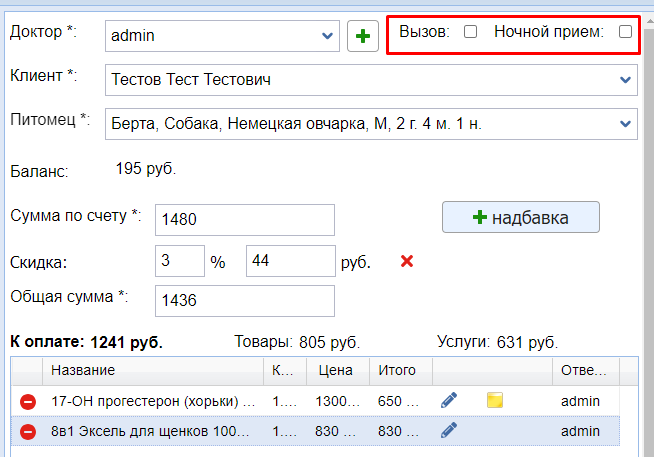This screenshot has height=457, width=654.
Task: Focus the Общая сумма field
Action: tap(245, 300)
